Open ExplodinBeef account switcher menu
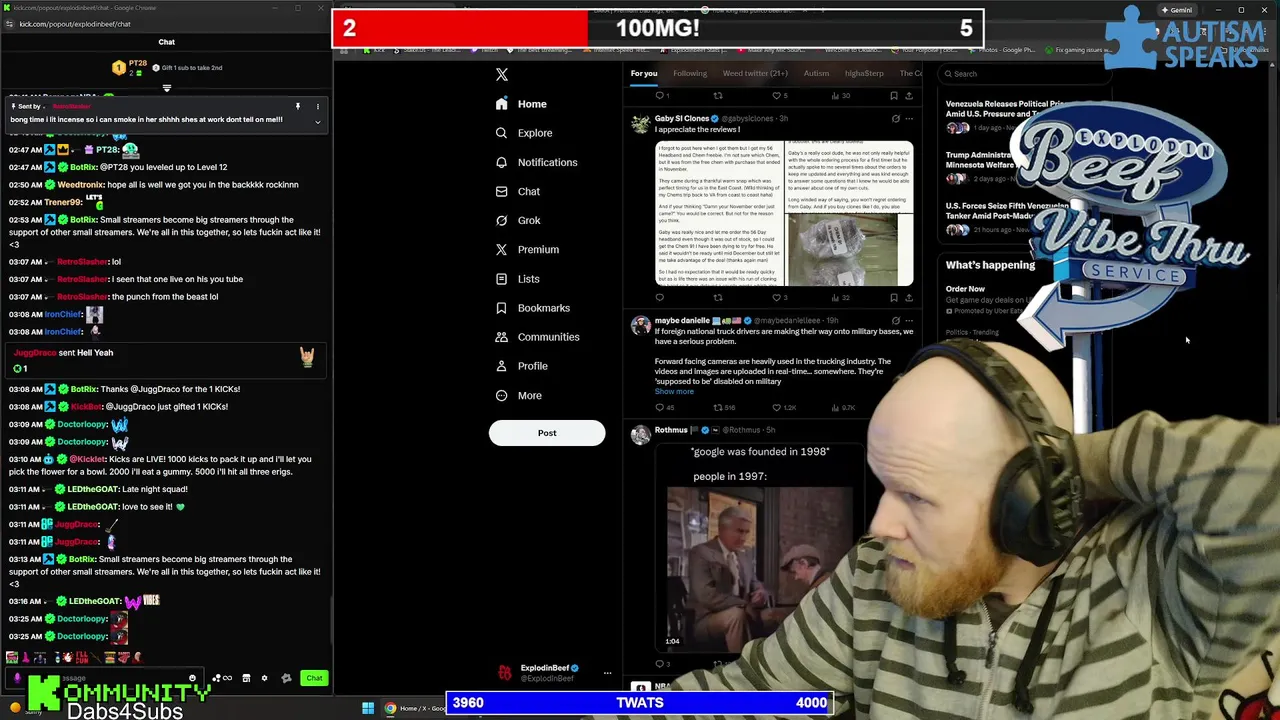The width and height of the screenshot is (1280, 720). pos(607,673)
